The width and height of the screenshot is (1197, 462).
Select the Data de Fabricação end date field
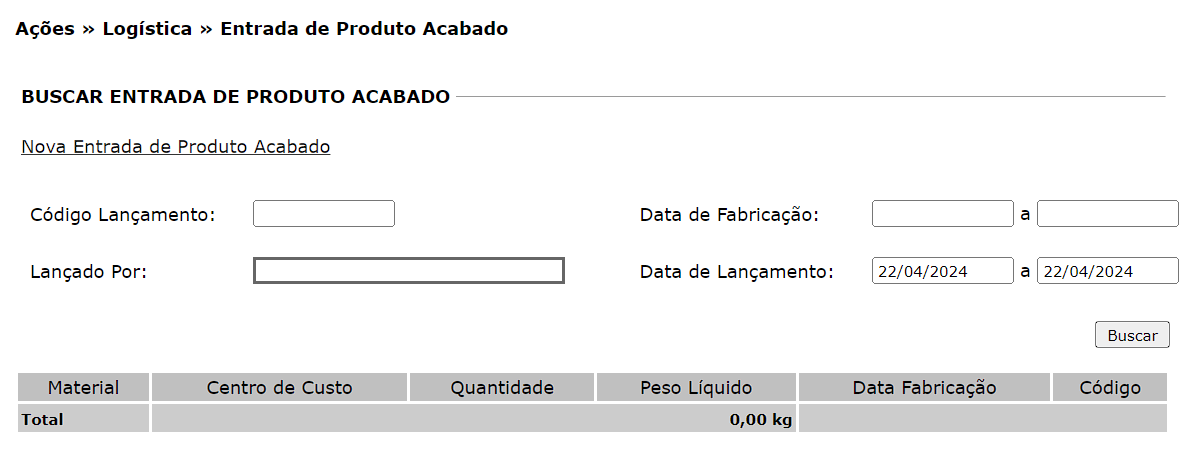pyautogui.click(x=1107, y=214)
